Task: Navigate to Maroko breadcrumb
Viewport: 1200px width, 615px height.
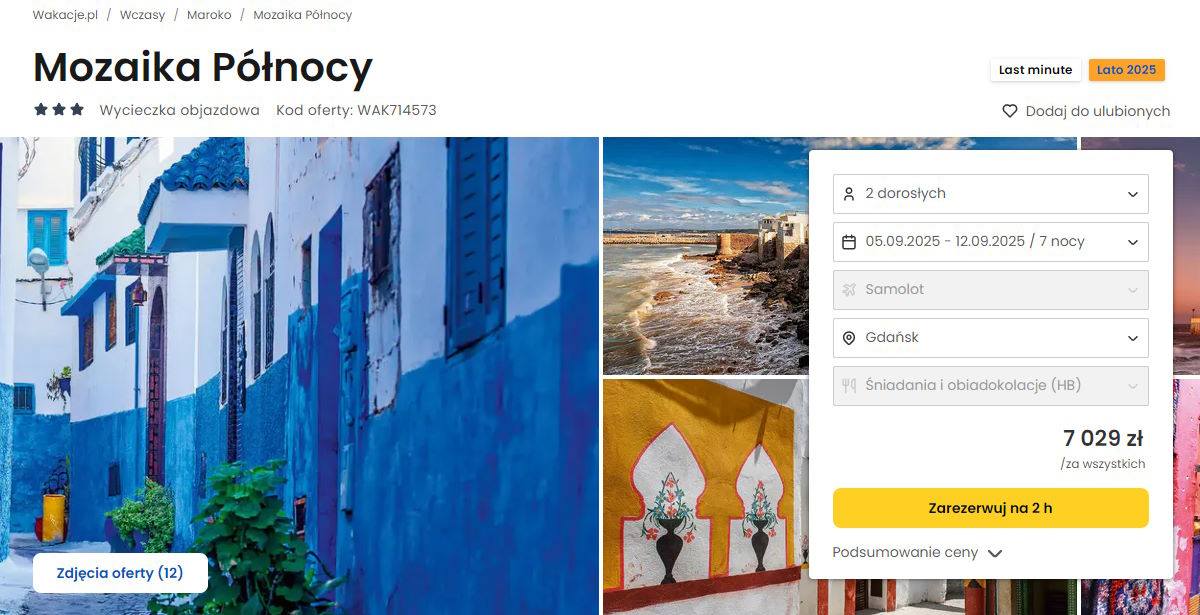Action: pyautogui.click(x=209, y=15)
